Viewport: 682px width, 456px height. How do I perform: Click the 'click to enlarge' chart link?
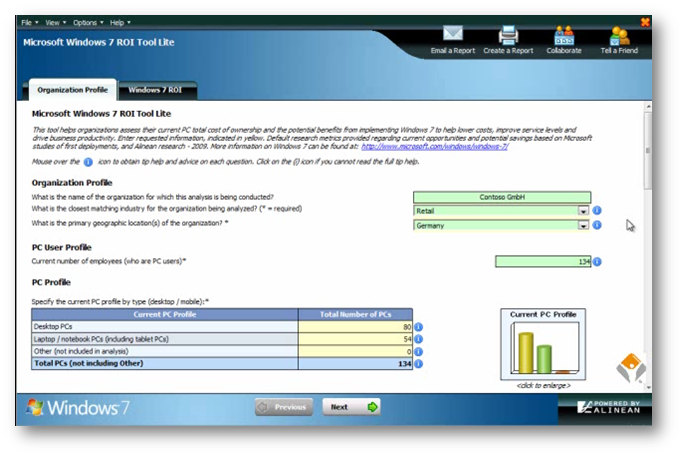(543, 386)
